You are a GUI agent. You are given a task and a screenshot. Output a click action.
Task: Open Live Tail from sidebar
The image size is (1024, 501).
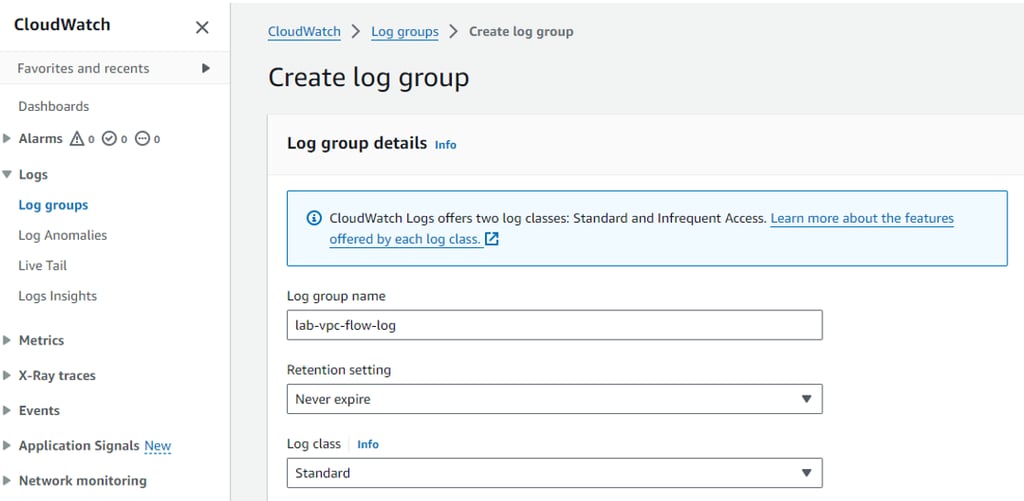tap(43, 265)
